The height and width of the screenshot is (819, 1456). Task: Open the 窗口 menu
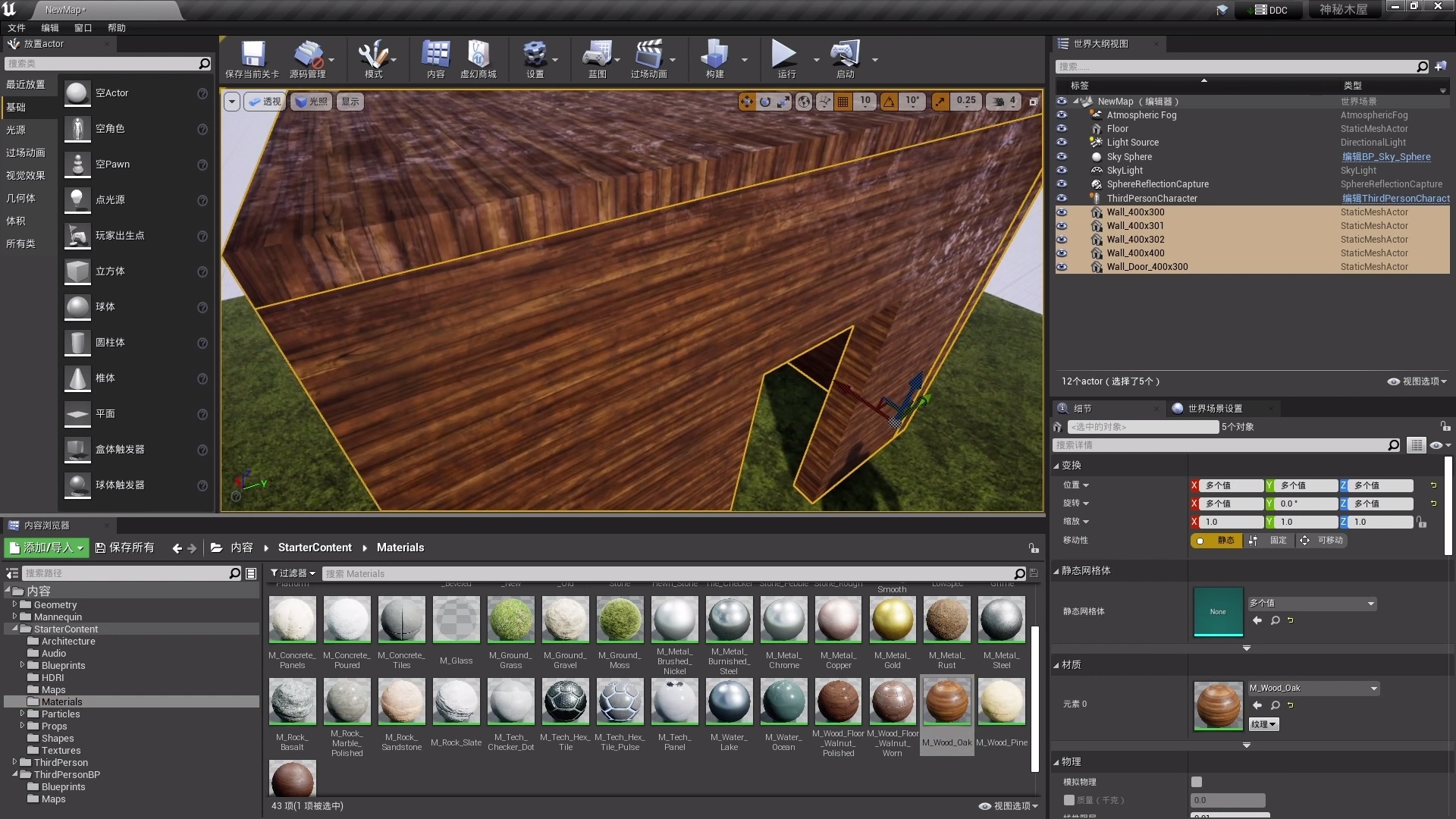coord(82,27)
